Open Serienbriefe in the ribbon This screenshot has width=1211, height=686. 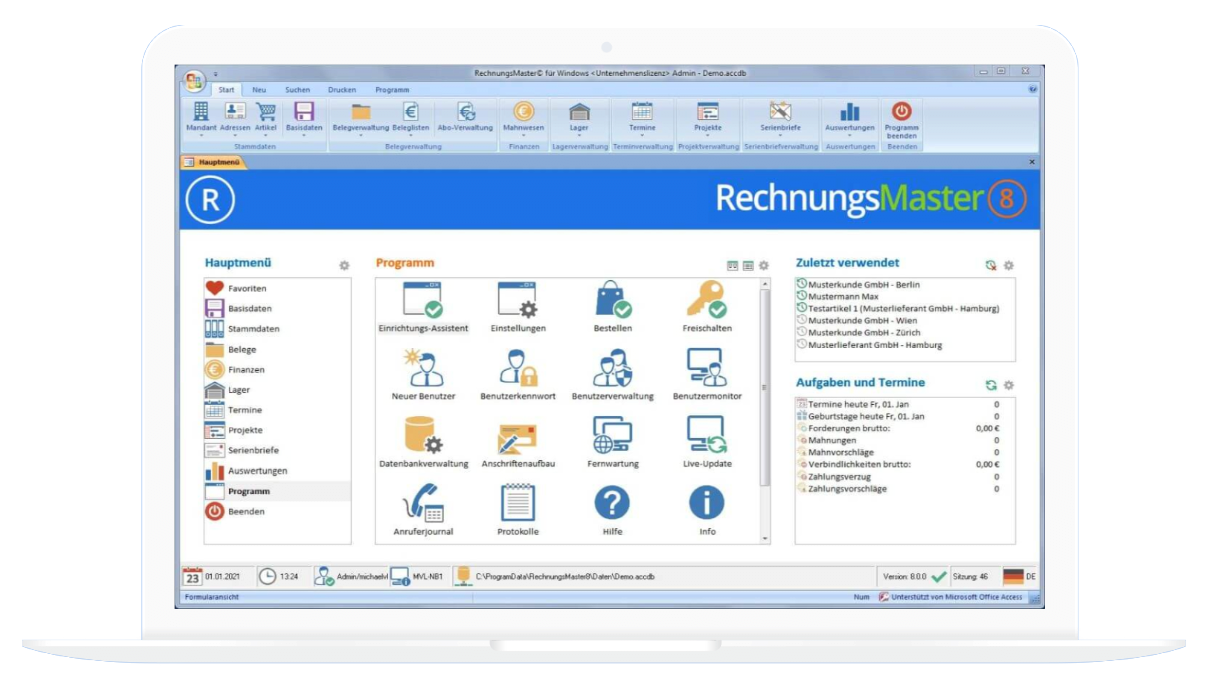tap(780, 117)
